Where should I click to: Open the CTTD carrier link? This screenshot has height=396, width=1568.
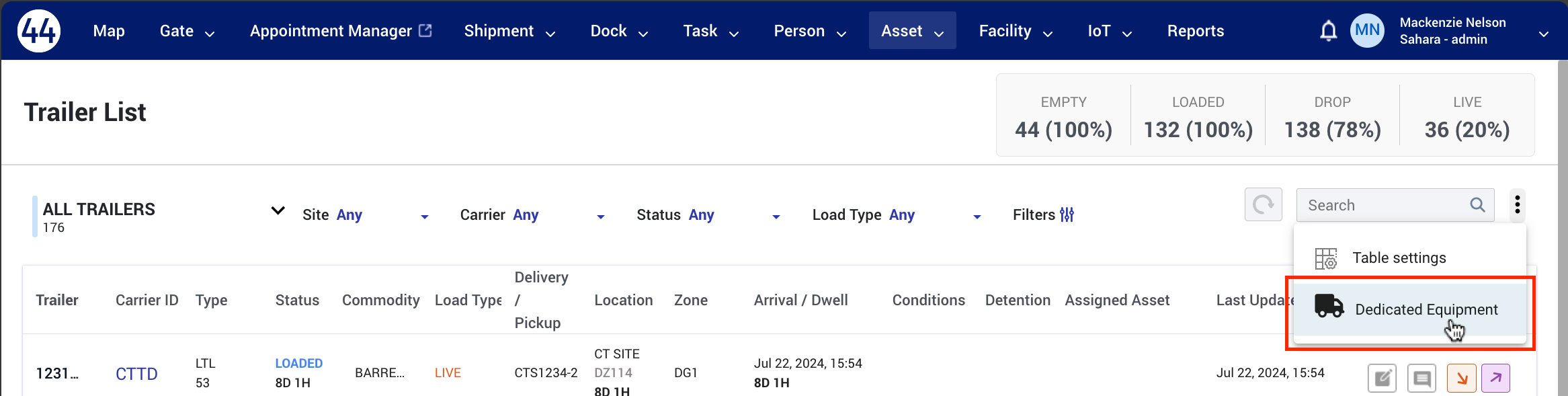136,374
